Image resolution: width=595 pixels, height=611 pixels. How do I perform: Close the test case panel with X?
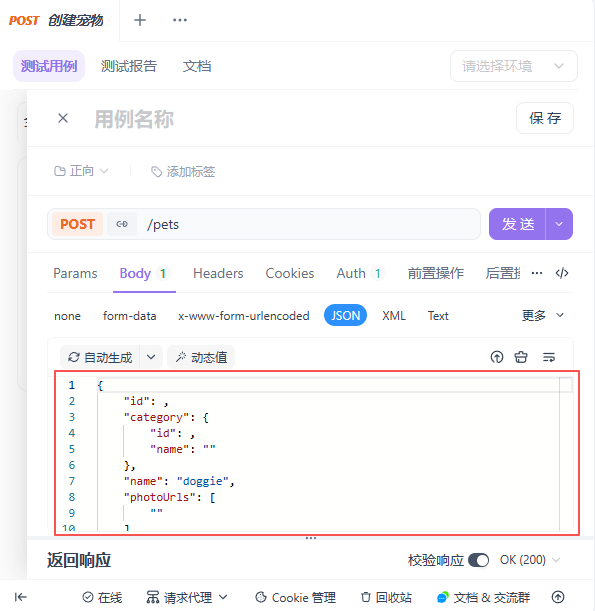coord(63,118)
